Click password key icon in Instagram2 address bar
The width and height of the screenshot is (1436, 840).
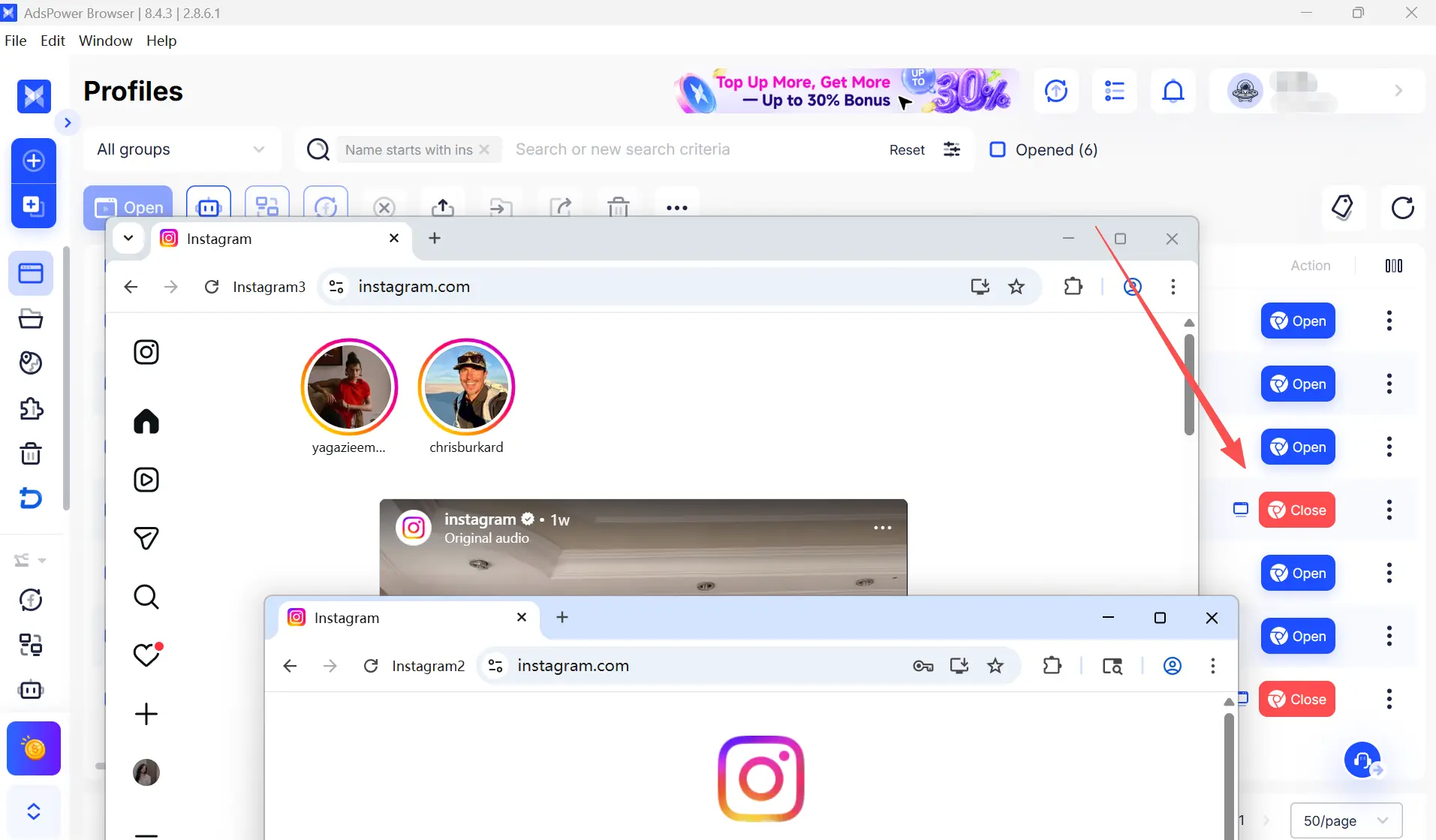pyautogui.click(x=923, y=666)
